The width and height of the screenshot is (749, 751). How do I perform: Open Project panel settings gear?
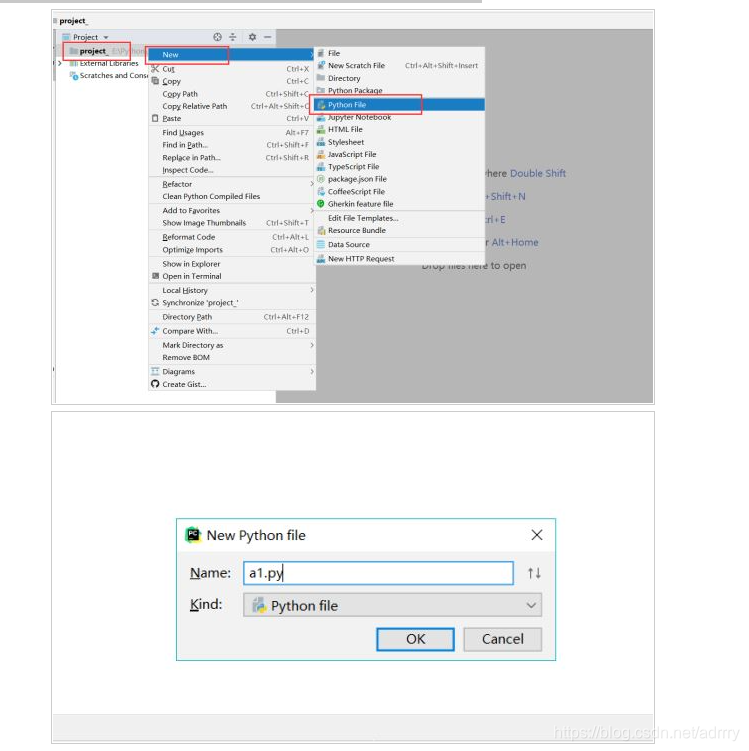point(252,37)
